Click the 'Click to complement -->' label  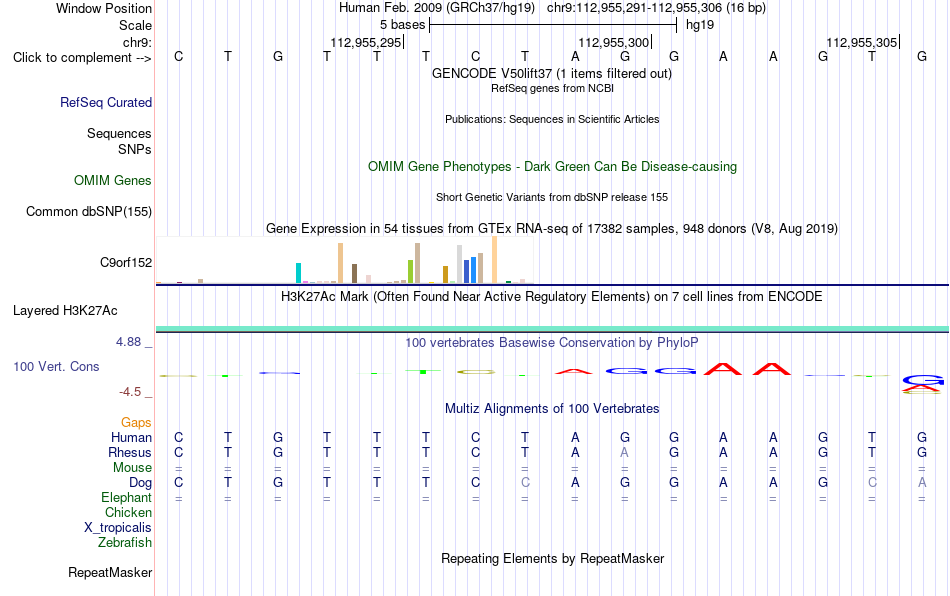[x=82, y=58]
